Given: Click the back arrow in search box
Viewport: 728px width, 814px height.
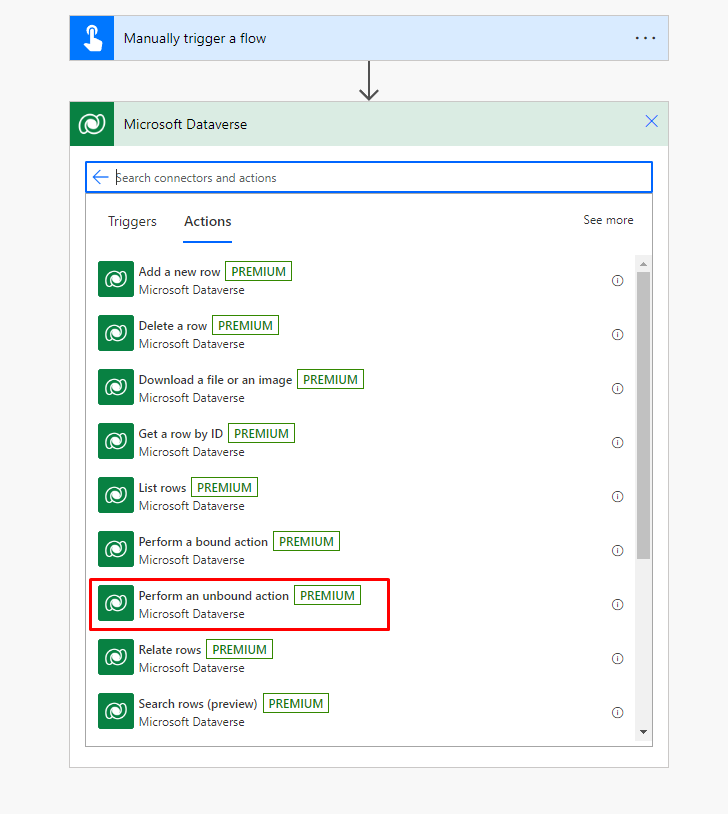Looking at the screenshot, I should [x=100, y=177].
